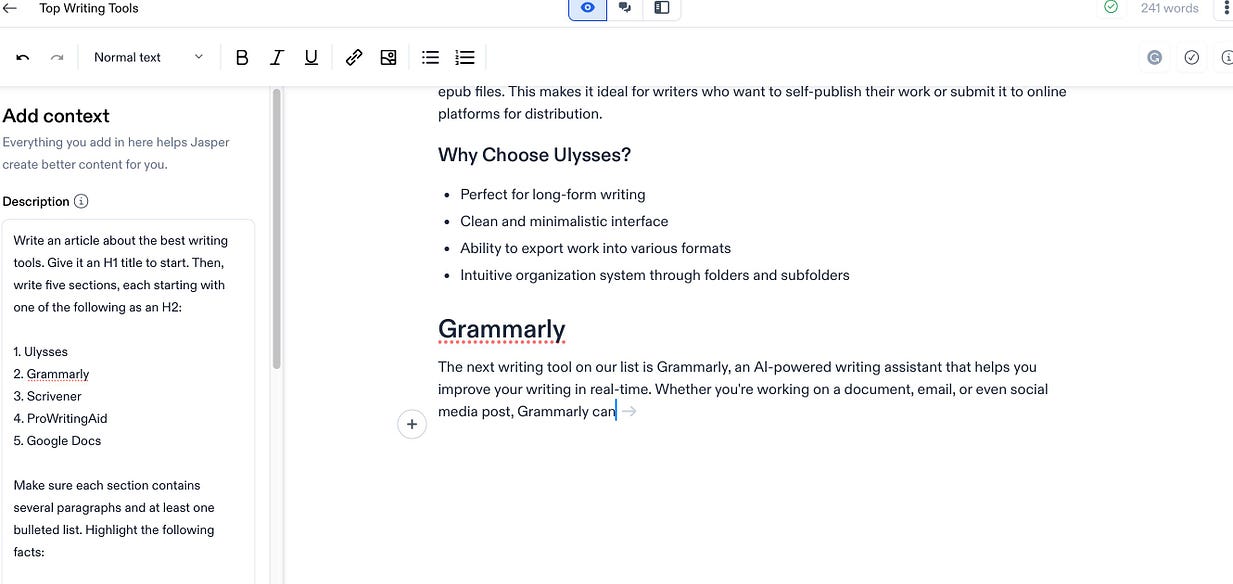This screenshot has width=1233, height=584.
Task: Click the plus button beside the paragraph
Action: click(412, 424)
